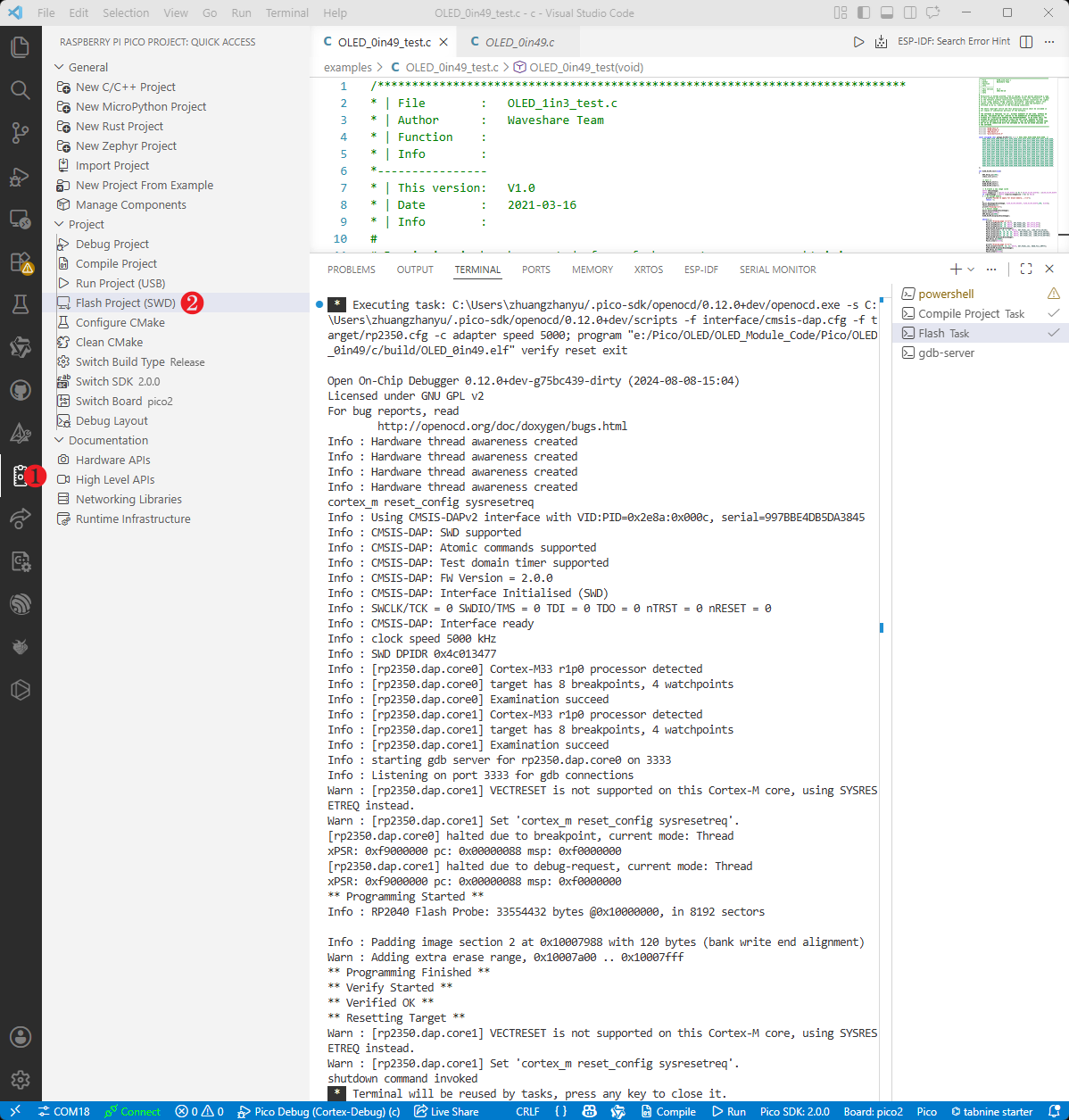
Task: Open the launch profile dropdown beside plus
Action: [x=971, y=269]
